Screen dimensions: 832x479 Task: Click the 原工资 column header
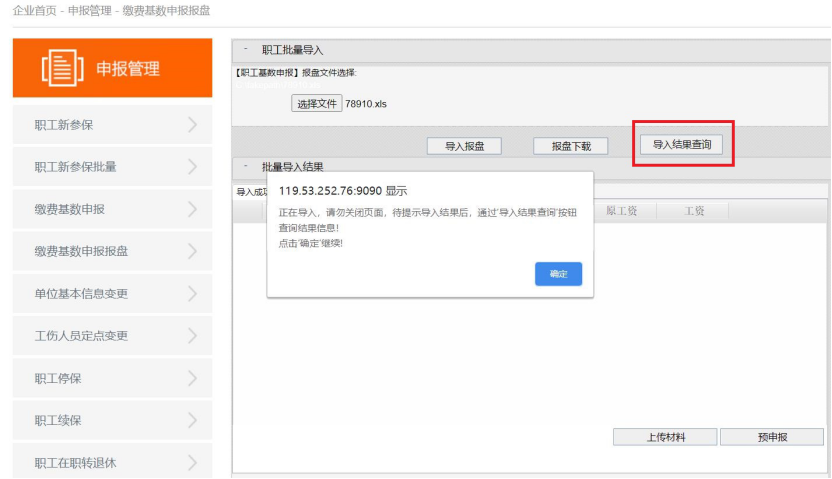pos(621,211)
